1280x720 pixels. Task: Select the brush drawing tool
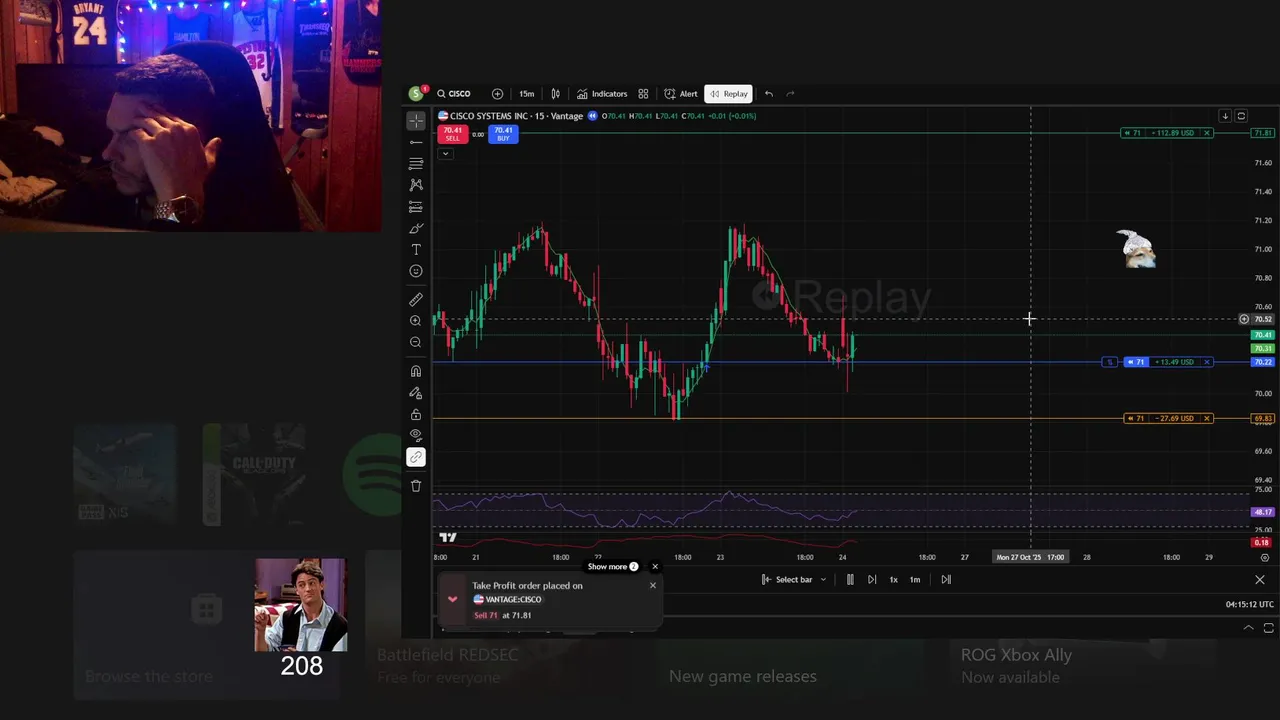[416, 229]
